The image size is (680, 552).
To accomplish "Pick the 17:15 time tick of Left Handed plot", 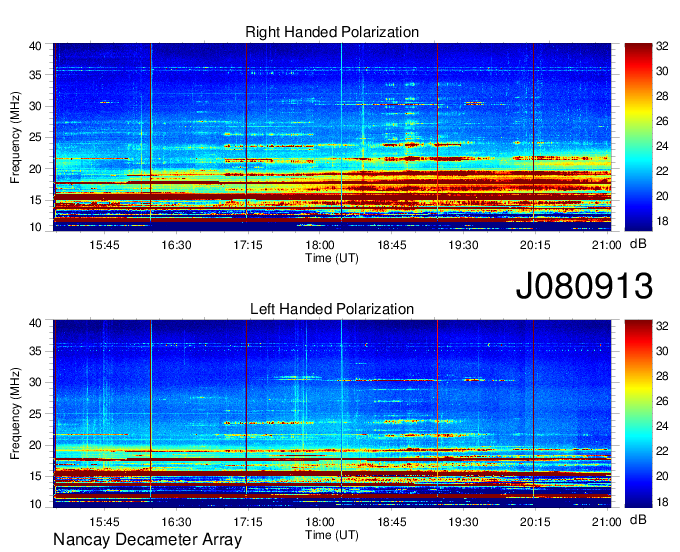I will (x=248, y=522).
